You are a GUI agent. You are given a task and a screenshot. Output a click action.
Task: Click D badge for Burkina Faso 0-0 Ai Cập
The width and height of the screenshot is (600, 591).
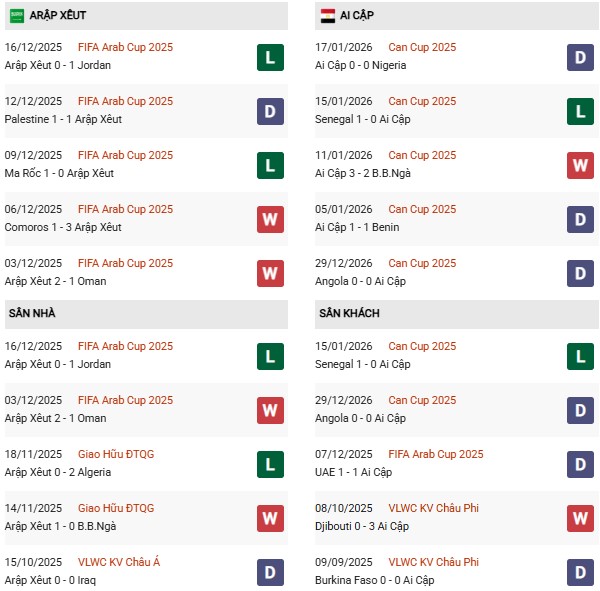click(581, 572)
